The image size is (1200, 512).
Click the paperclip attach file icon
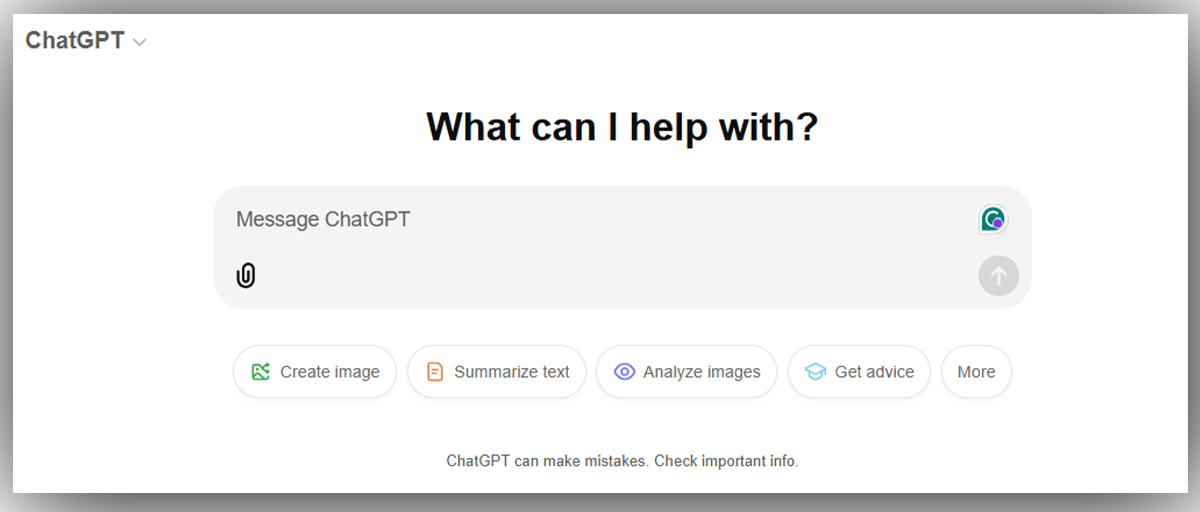pos(246,275)
